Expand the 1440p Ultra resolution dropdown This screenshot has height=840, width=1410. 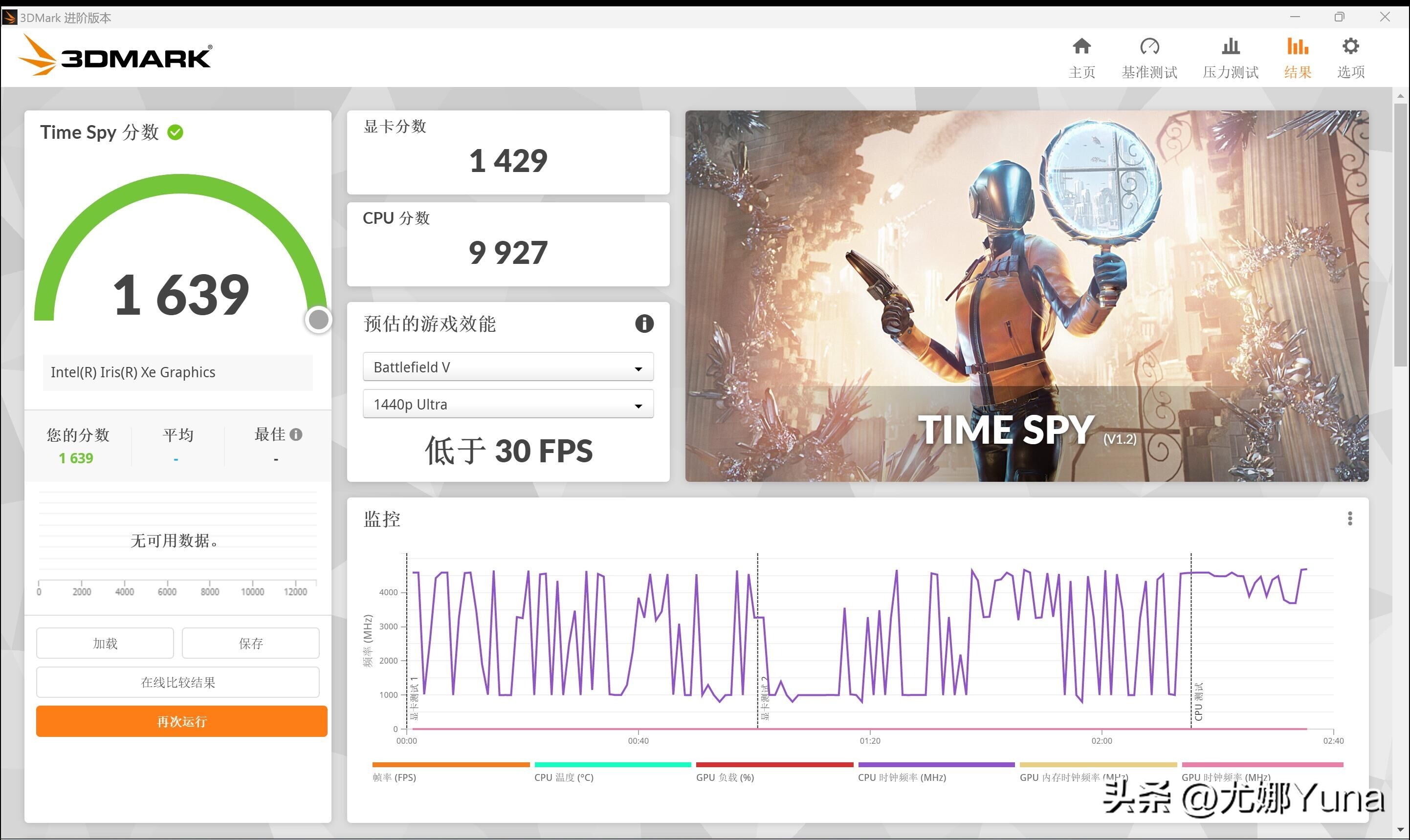pyautogui.click(x=507, y=405)
